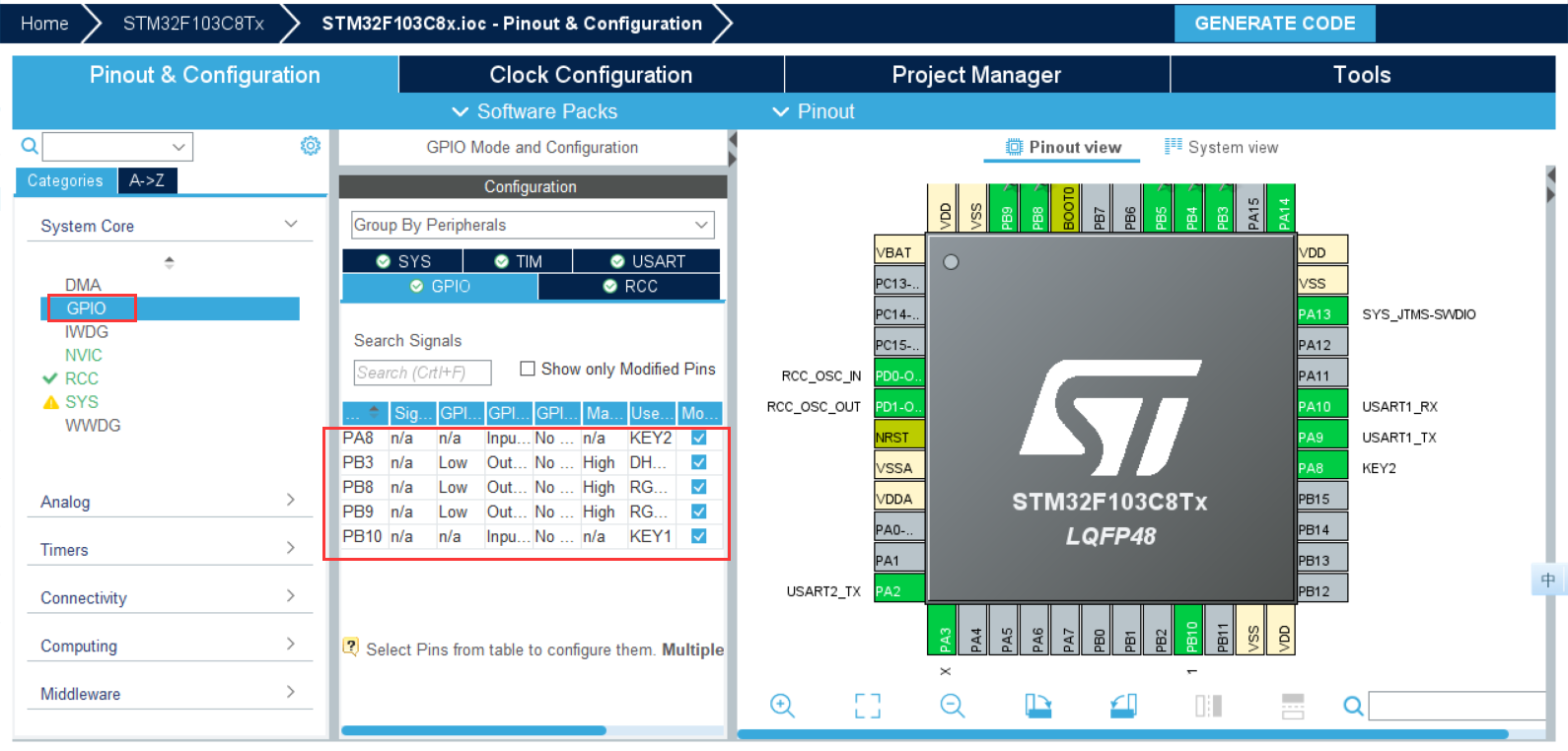Select NVIC in System Core list
This screenshot has height=751, width=1568.
click(x=84, y=355)
